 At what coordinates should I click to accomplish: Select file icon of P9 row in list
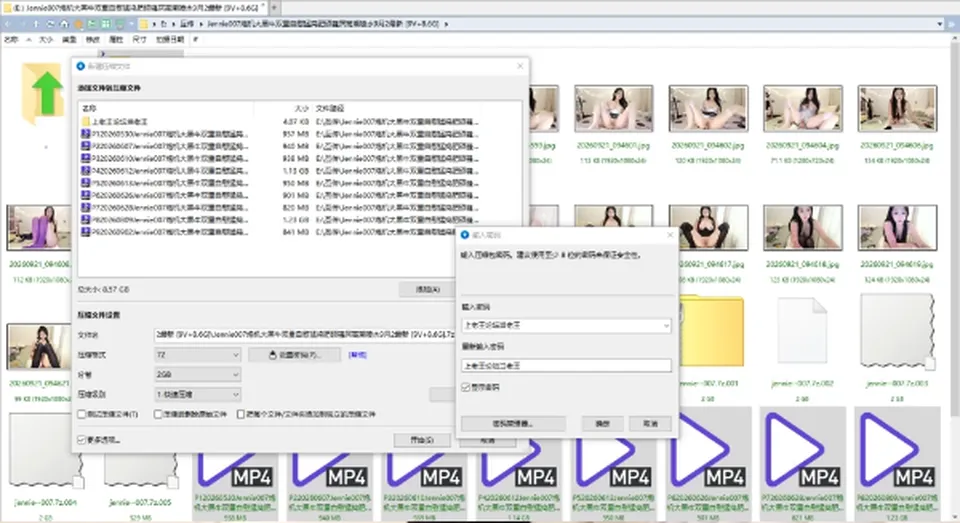(x=86, y=232)
